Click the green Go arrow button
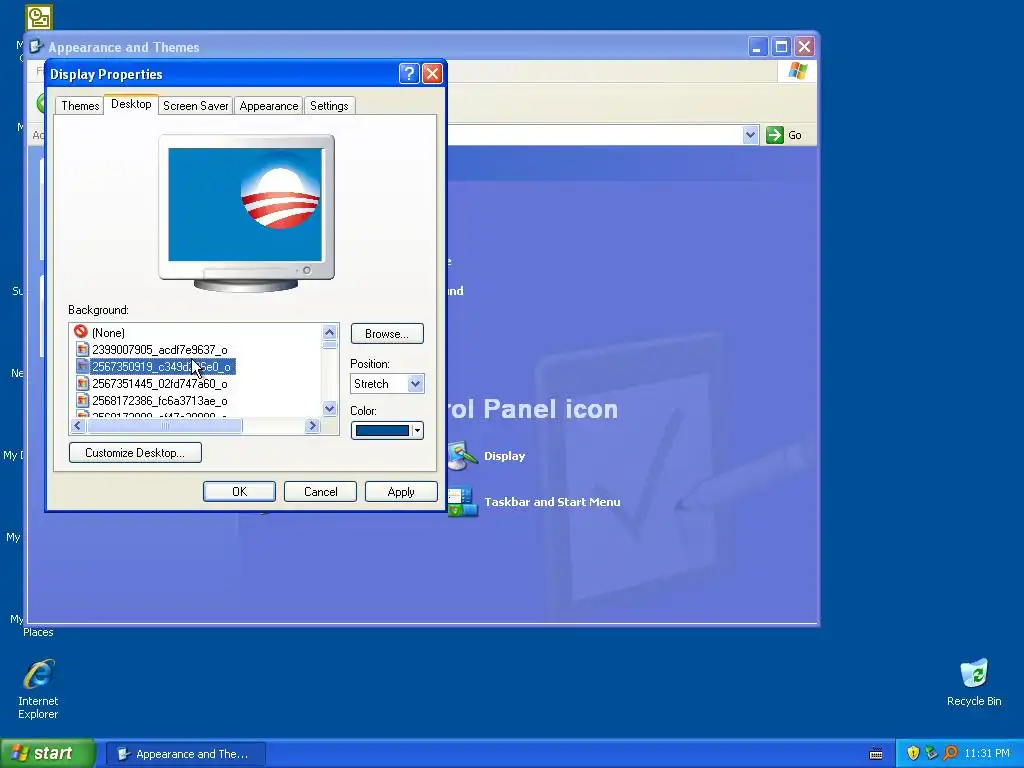Screen dimensions: 1024x768 point(775,135)
